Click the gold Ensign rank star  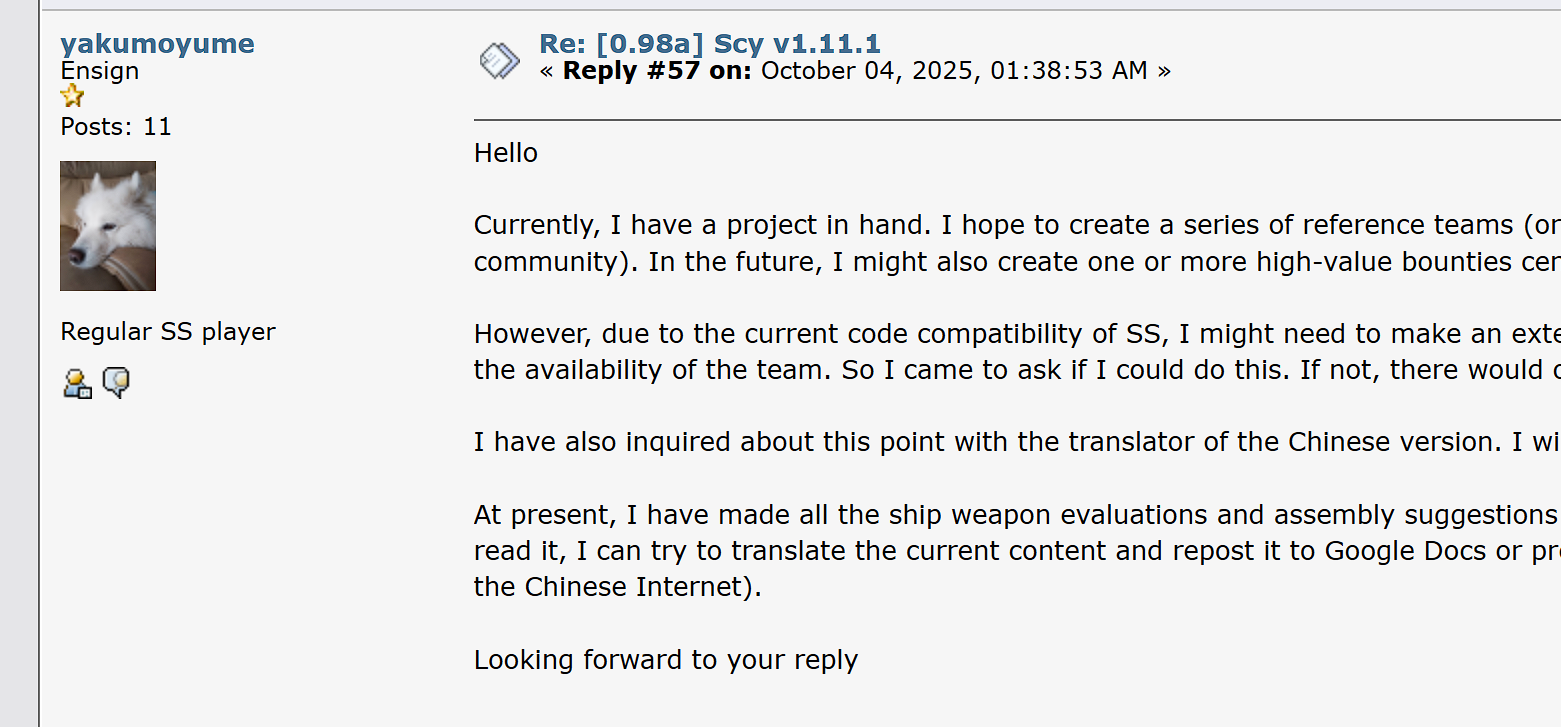(x=72, y=97)
